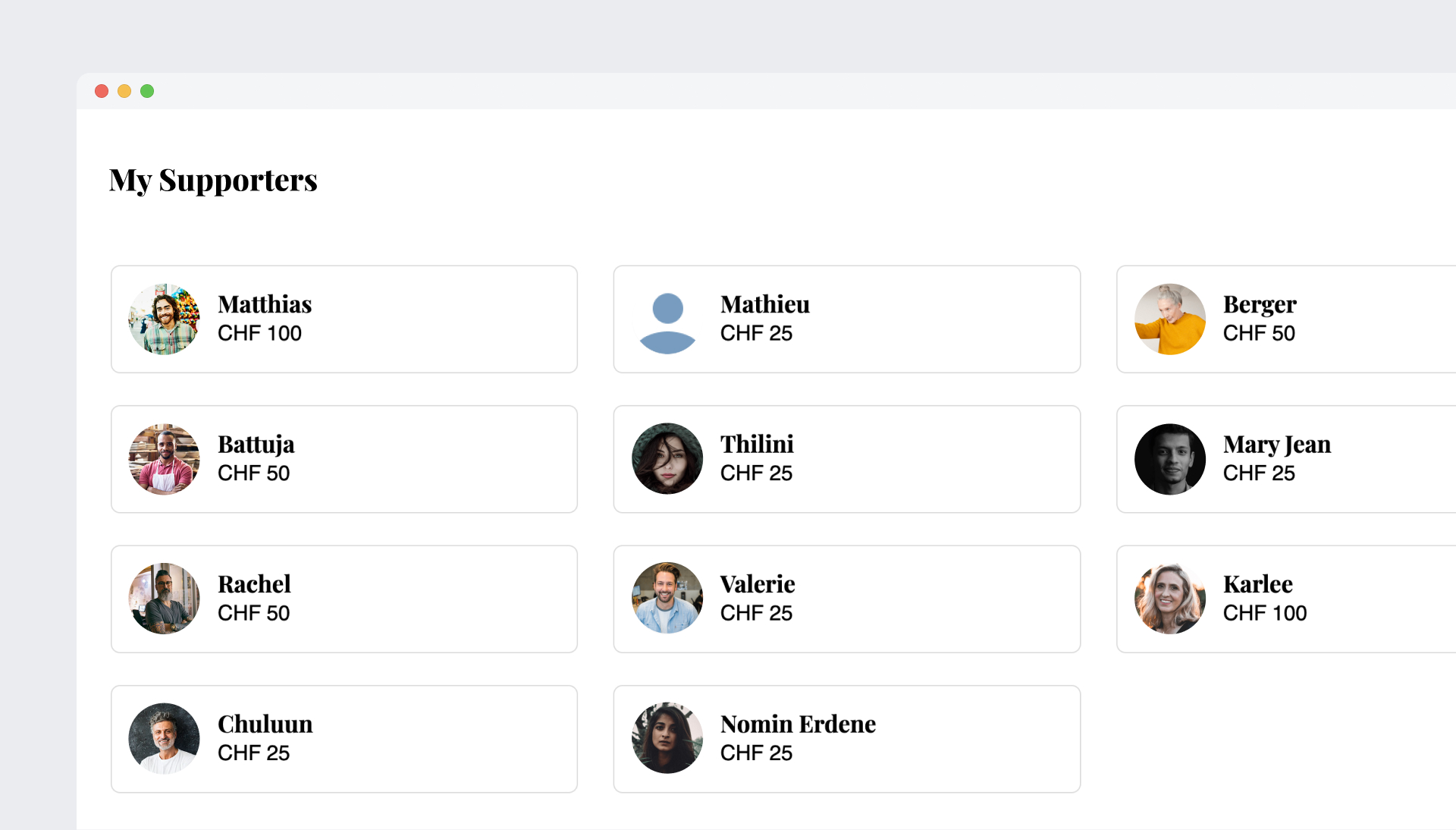
Task: Click Thilini's profile photo
Action: click(667, 459)
